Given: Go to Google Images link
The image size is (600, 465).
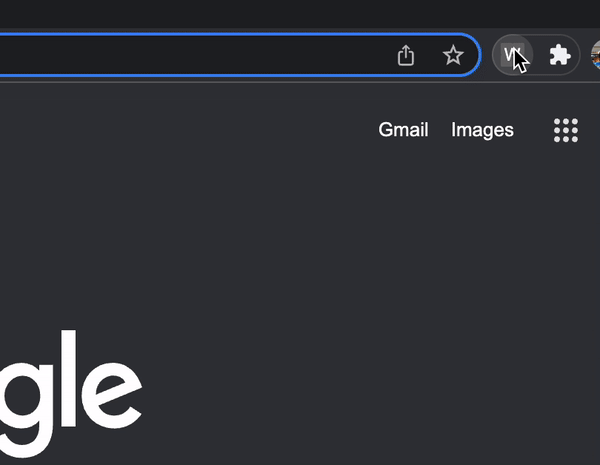Looking at the screenshot, I should (x=482, y=130).
